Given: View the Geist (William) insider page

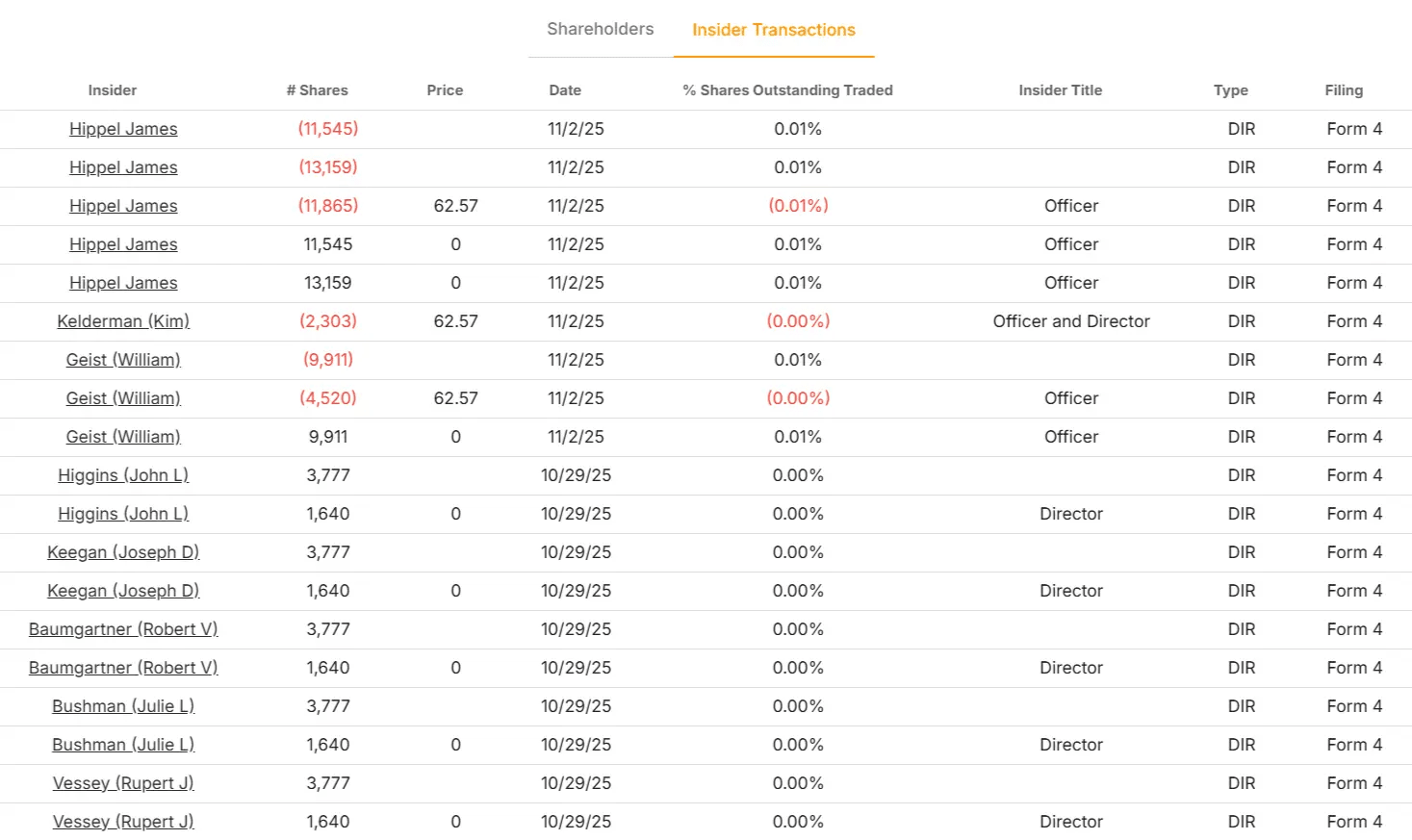Looking at the screenshot, I should 122,359.
